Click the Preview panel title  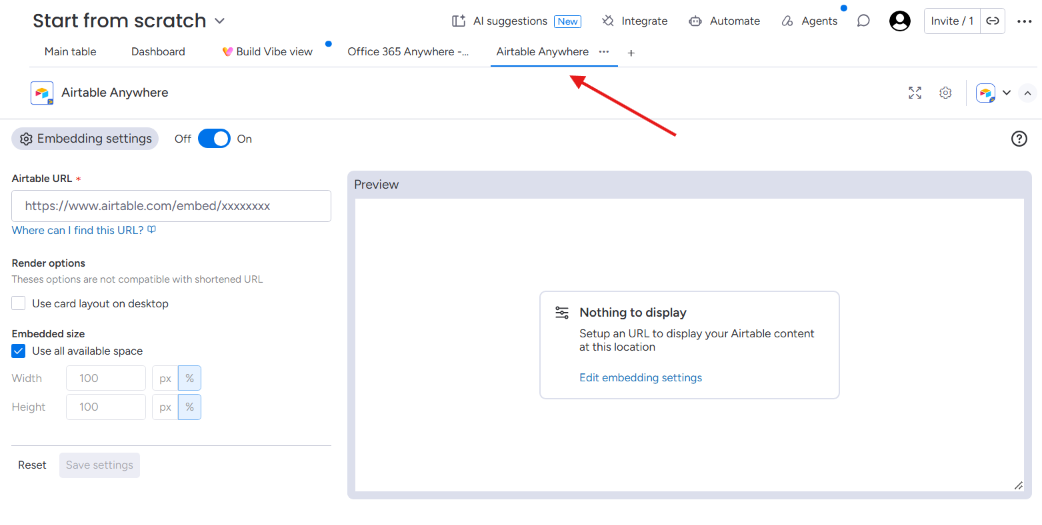376,185
